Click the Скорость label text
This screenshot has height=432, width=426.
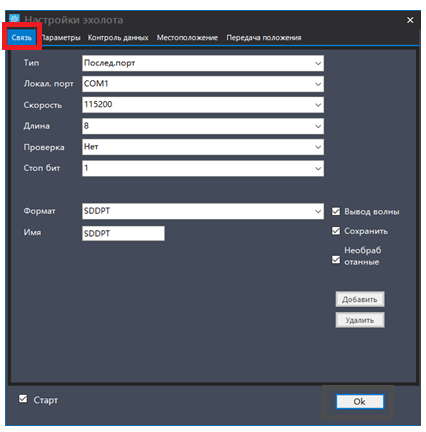pyautogui.click(x=43, y=105)
